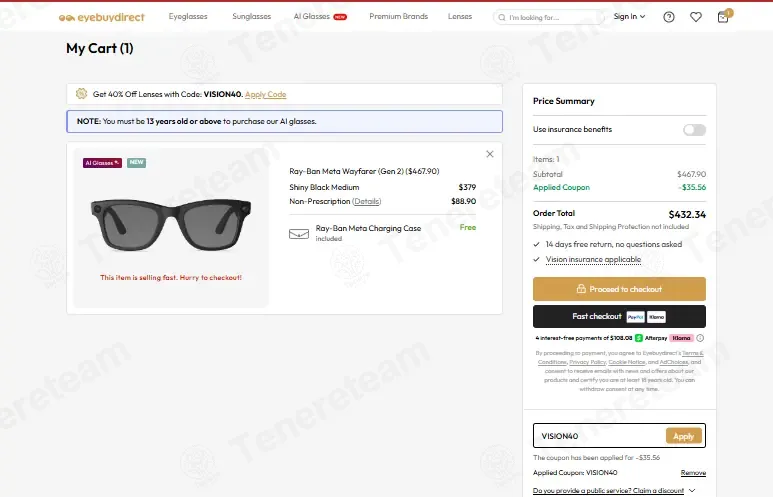Click the pink Klarna badge

coord(681,338)
